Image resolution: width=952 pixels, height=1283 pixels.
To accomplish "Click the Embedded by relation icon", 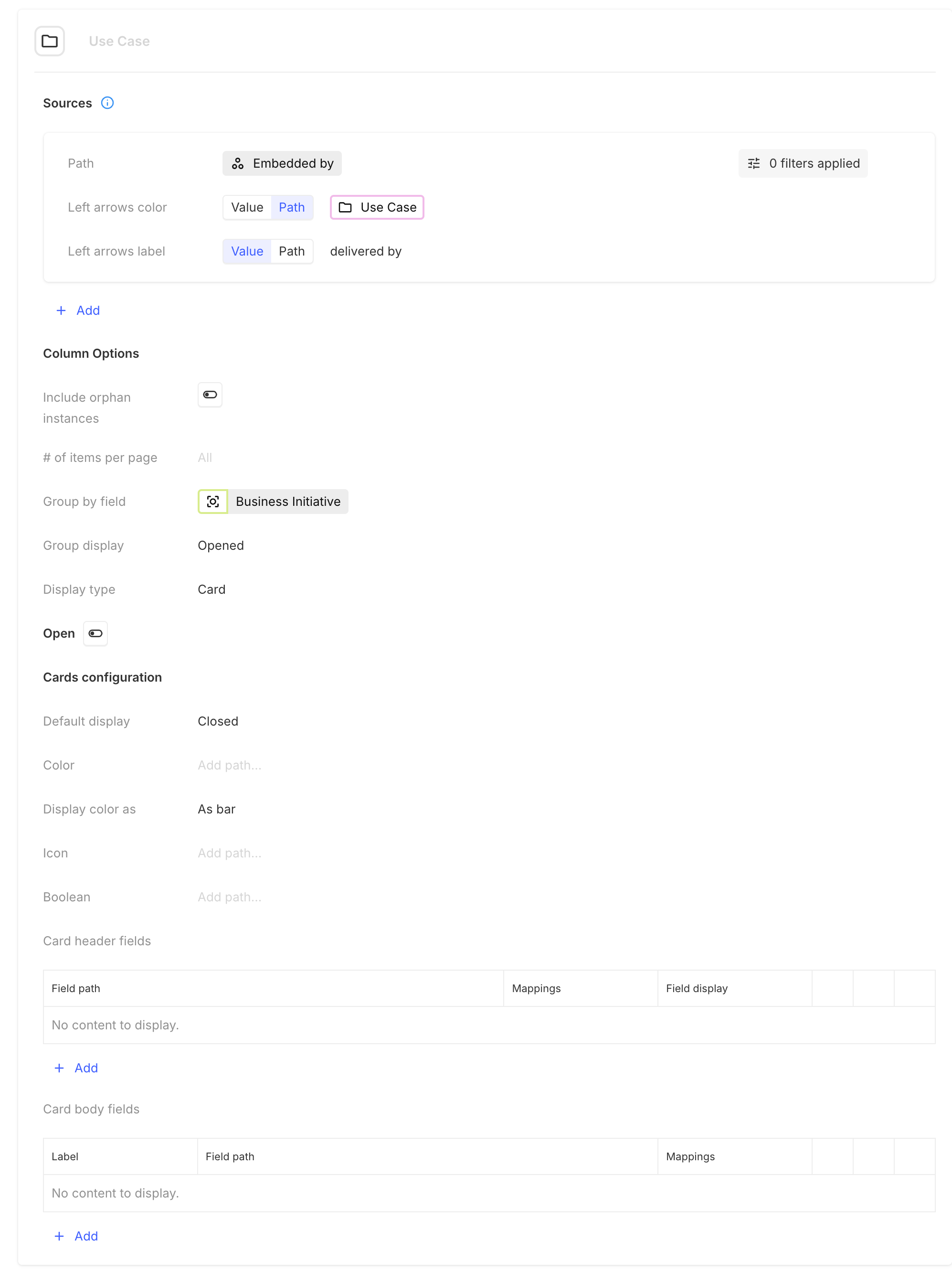I will [x=237, y=164].
